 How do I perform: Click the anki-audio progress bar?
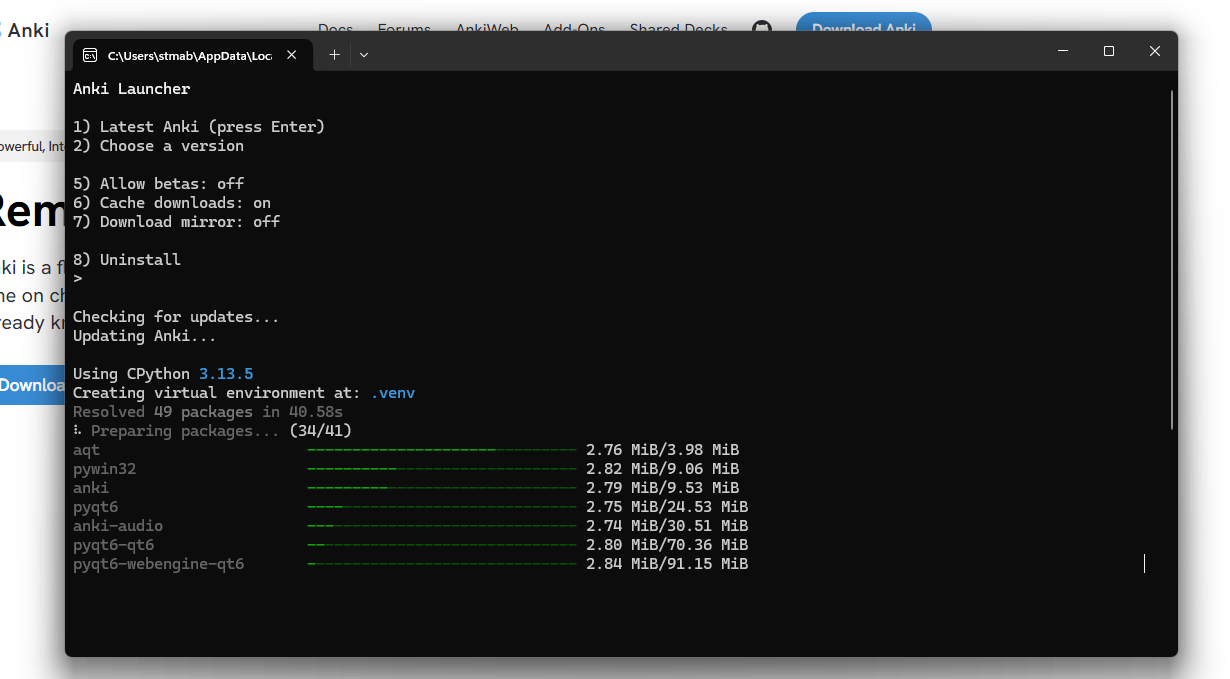pos(442,526)
